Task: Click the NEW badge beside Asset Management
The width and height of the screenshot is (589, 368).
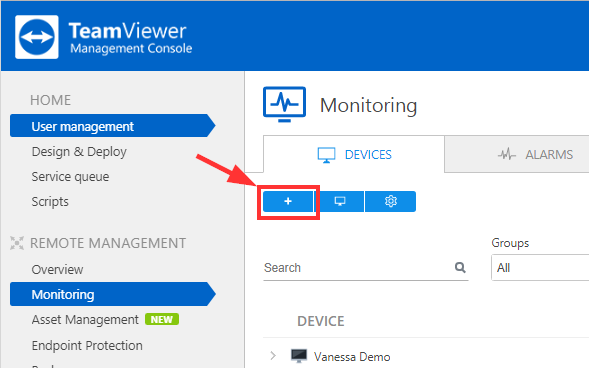Action: click(x=162, y=320)
